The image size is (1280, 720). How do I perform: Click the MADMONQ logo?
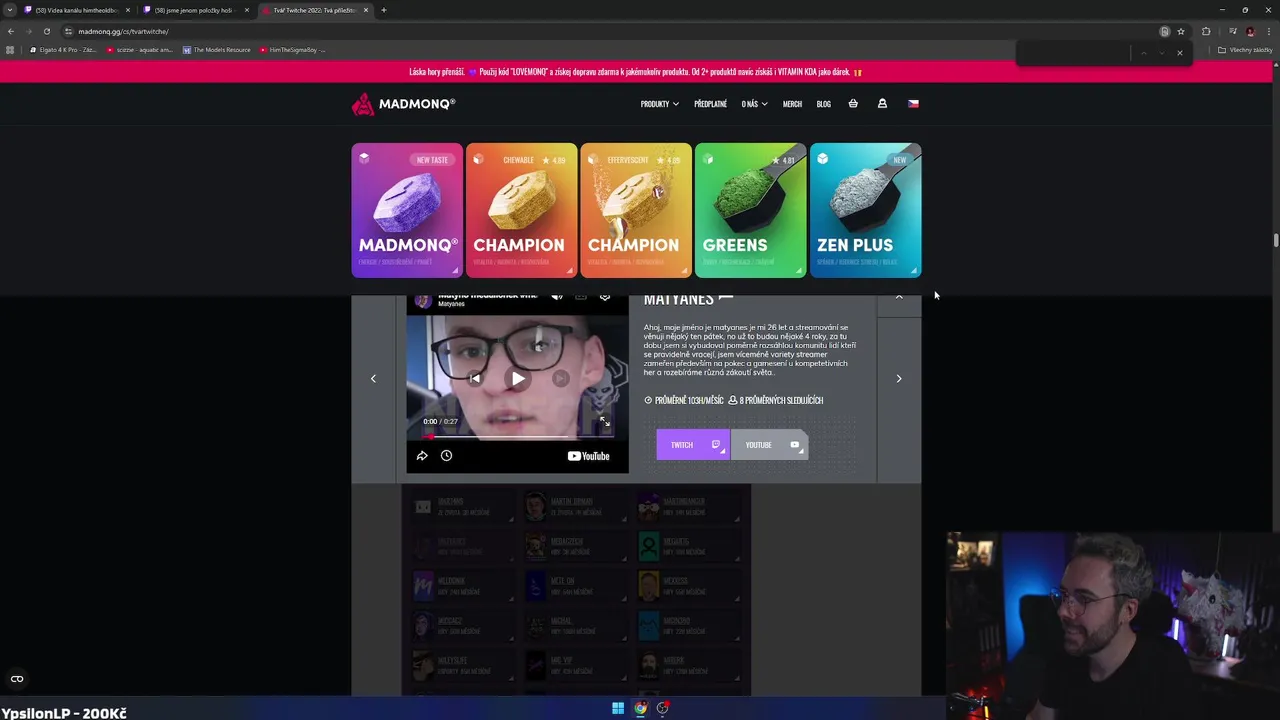404,104
